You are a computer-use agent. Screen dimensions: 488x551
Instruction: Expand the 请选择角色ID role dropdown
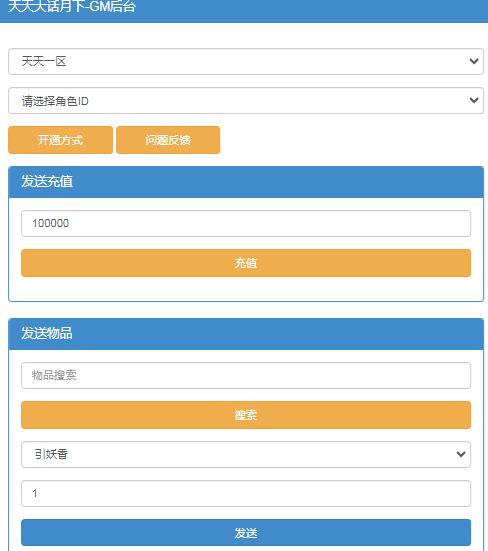point(246,101)
